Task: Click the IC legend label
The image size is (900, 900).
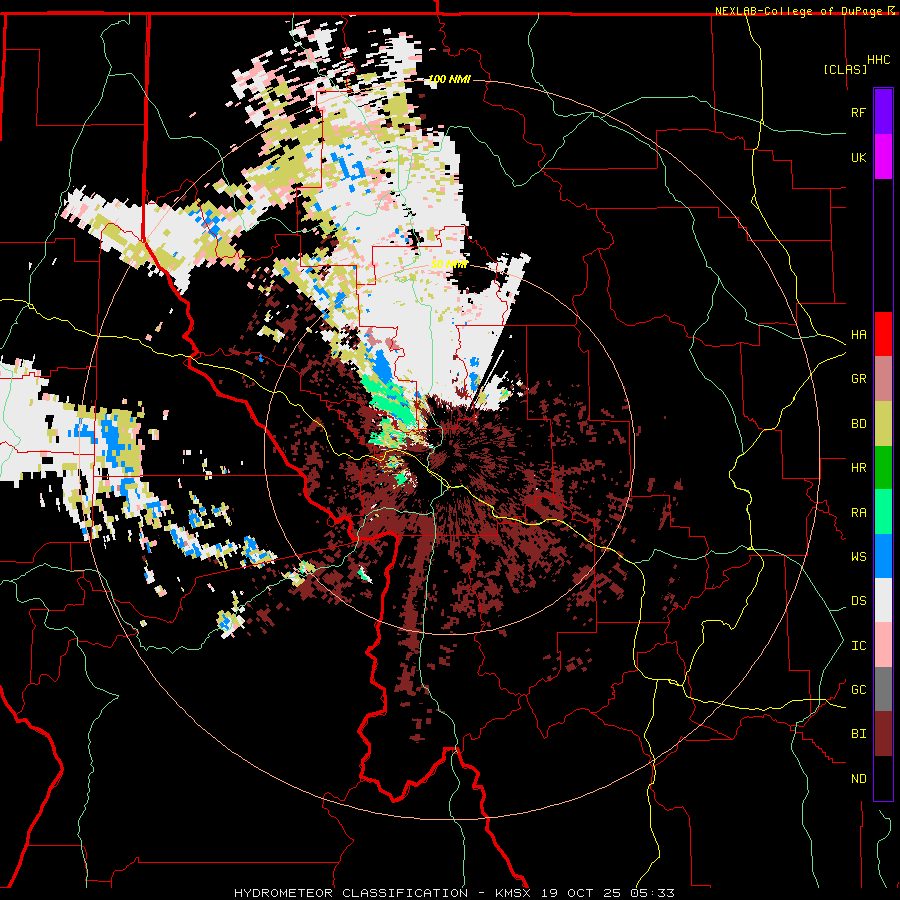Action: point(858,646)
